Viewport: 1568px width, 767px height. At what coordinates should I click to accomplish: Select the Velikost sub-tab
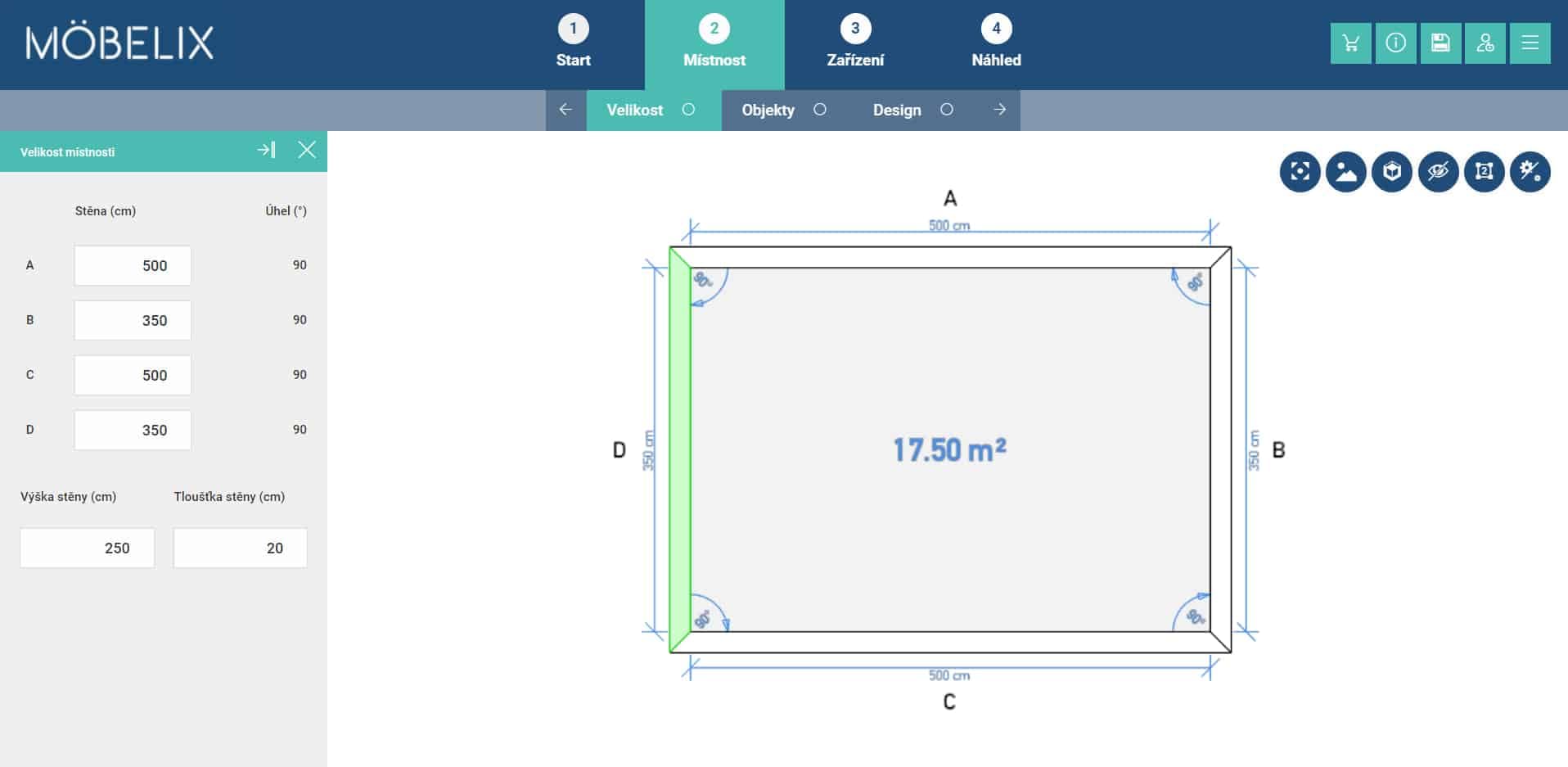(x=653, y=110)
